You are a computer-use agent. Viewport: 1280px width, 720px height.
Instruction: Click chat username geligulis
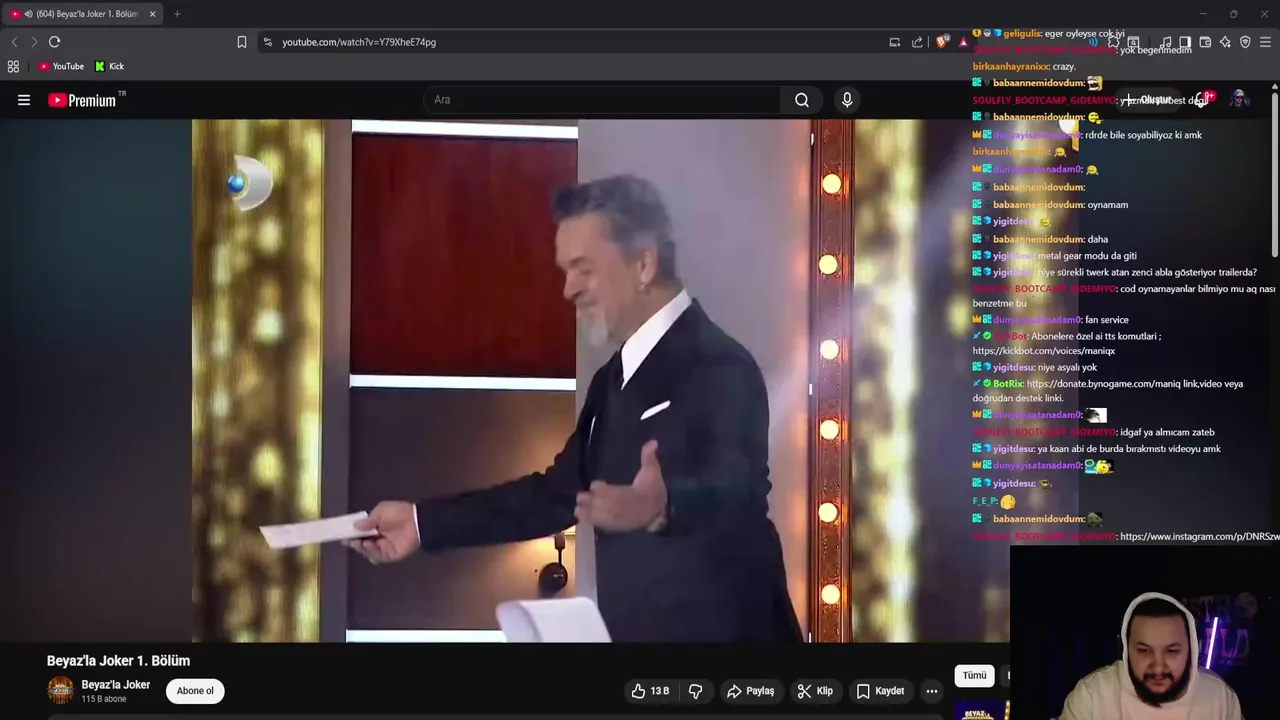click(x=1021, y=34)
